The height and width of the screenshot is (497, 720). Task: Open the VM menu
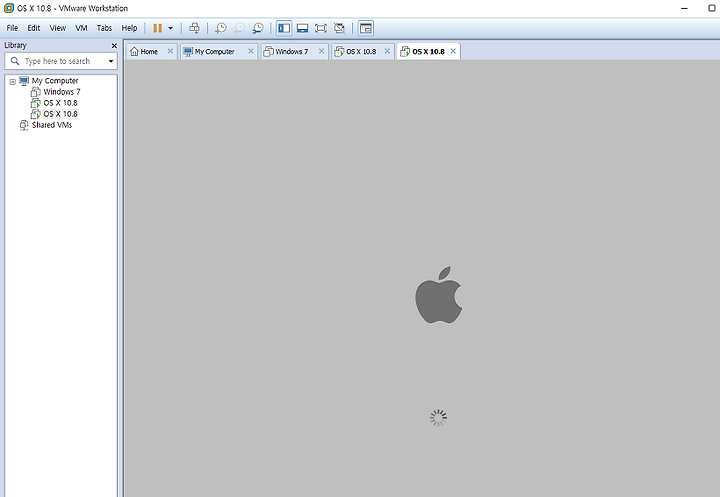pos(81,28)
